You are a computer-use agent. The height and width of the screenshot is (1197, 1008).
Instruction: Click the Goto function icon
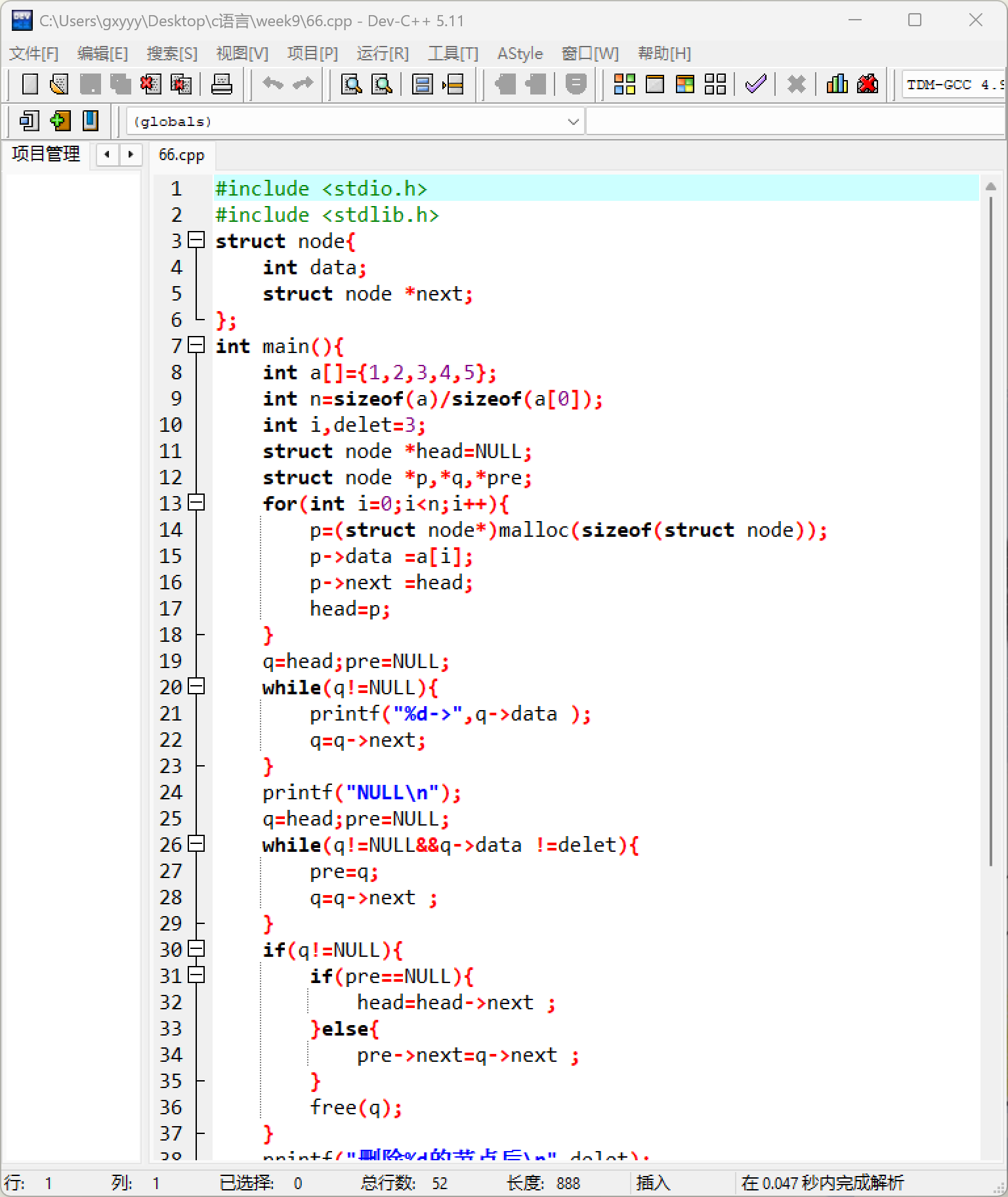pyautogui.click(x=423, y=84)
